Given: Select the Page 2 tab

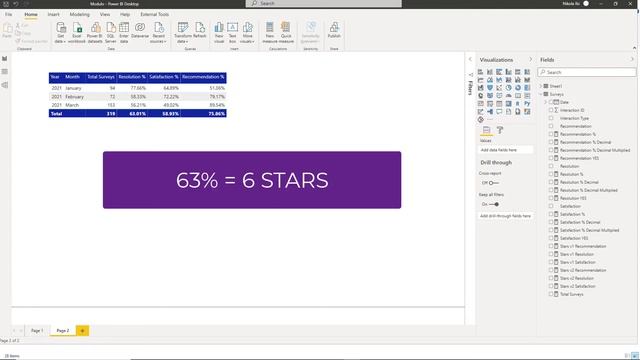Looking at the screenshot, I should coord(63,331).
